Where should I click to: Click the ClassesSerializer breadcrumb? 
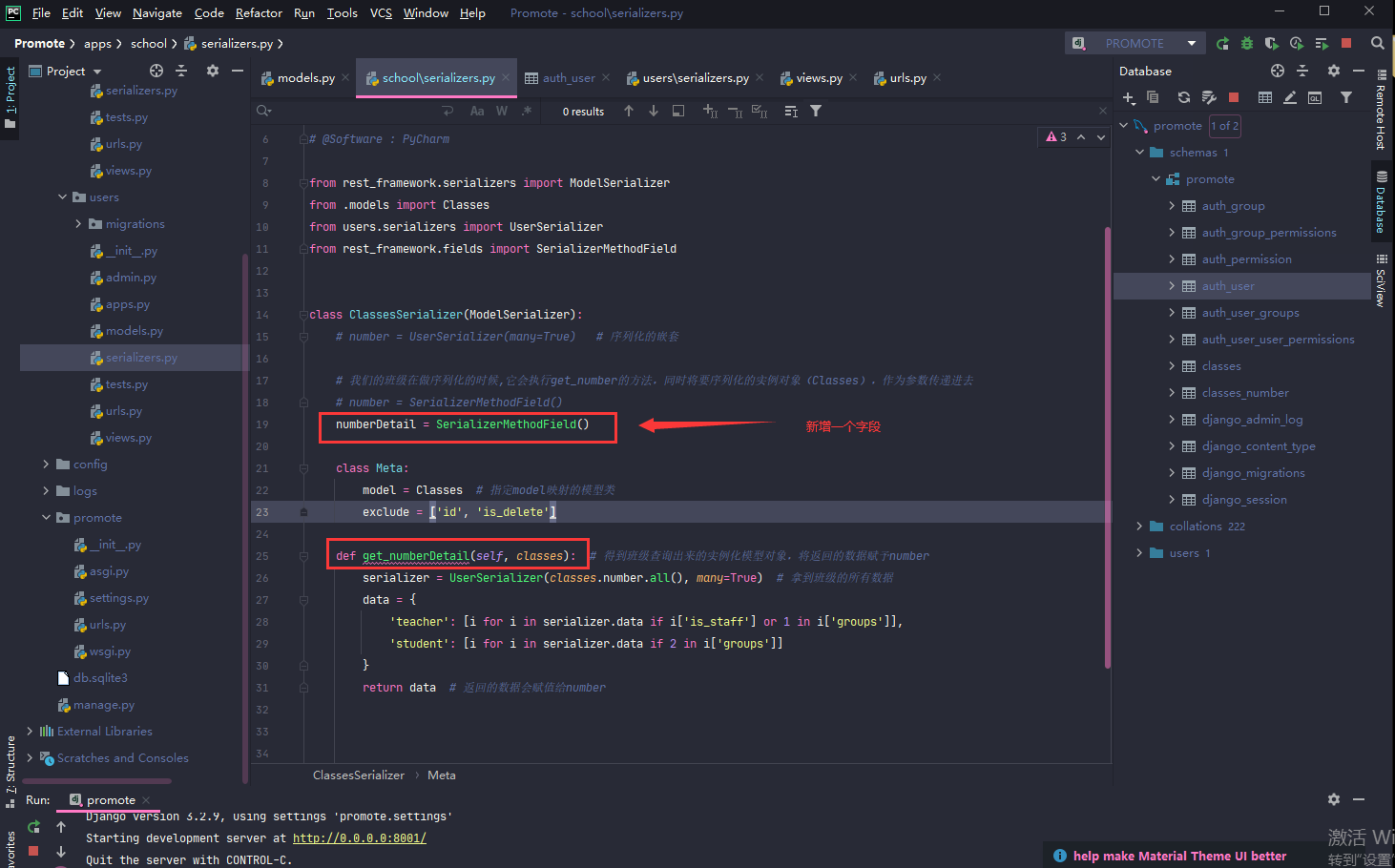pos(359,775)
